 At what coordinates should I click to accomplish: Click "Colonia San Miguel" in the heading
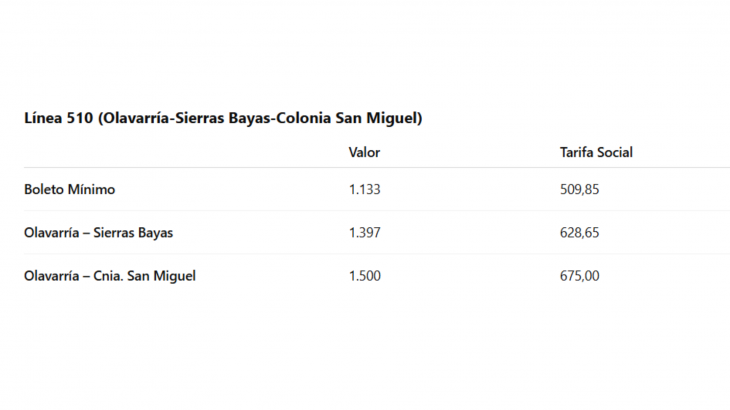tap(347, 118)
